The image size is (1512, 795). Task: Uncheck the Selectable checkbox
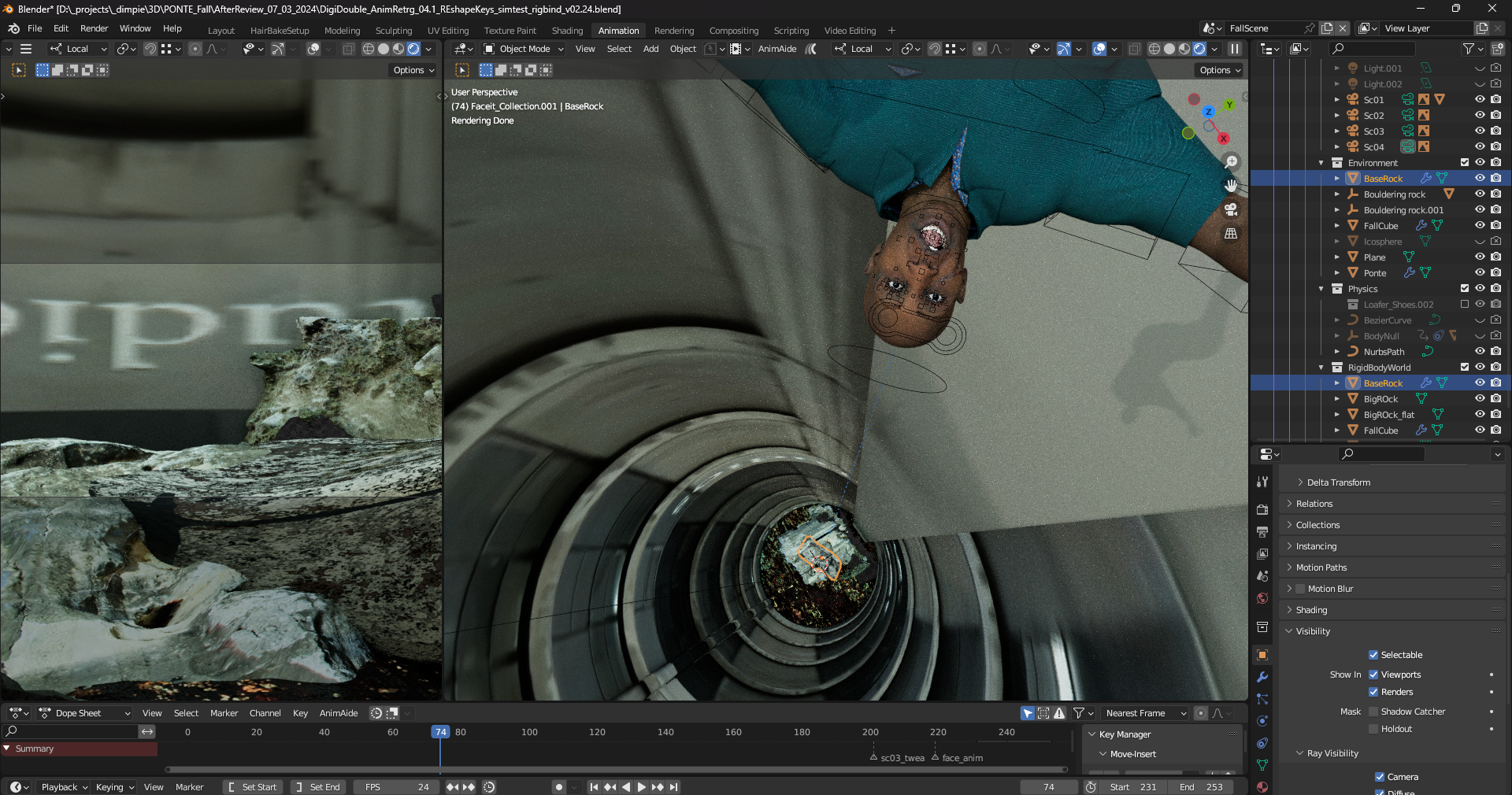[1373, 655]
